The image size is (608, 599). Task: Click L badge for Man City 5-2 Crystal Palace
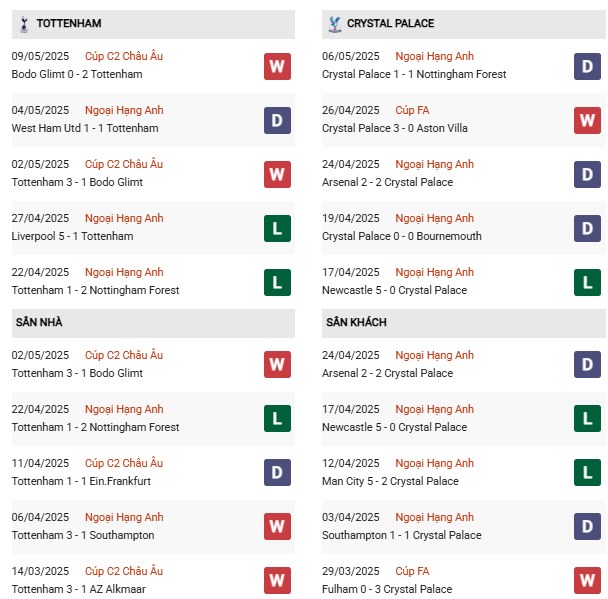tap(587, 473)
